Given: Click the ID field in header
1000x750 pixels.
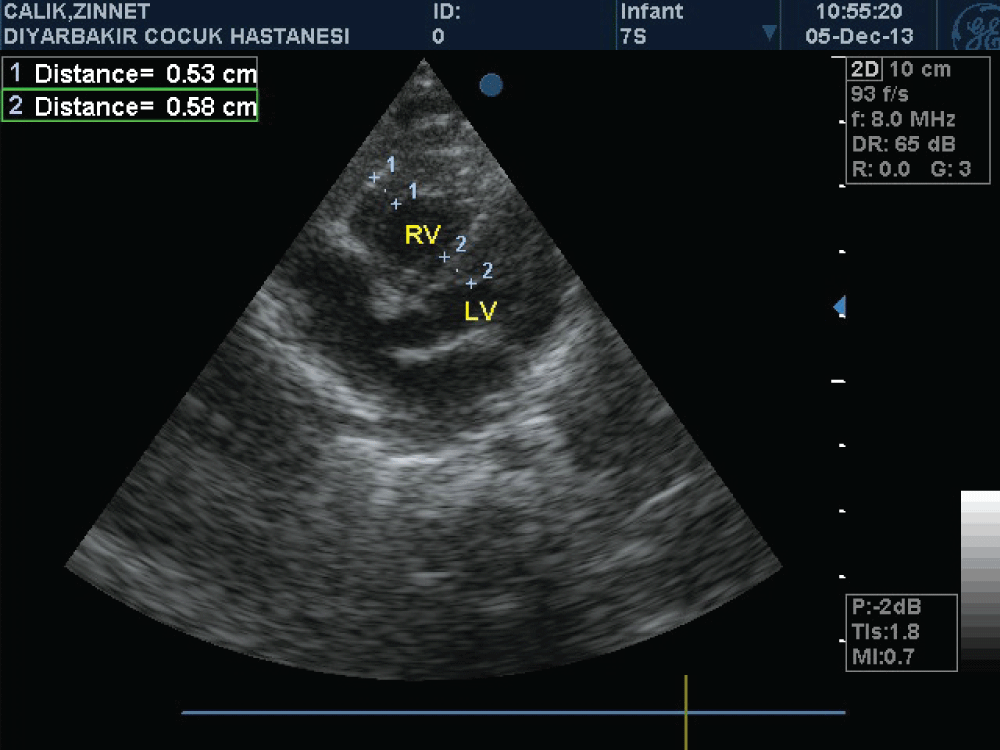Looking at the screenshot, I should [447, 12].
